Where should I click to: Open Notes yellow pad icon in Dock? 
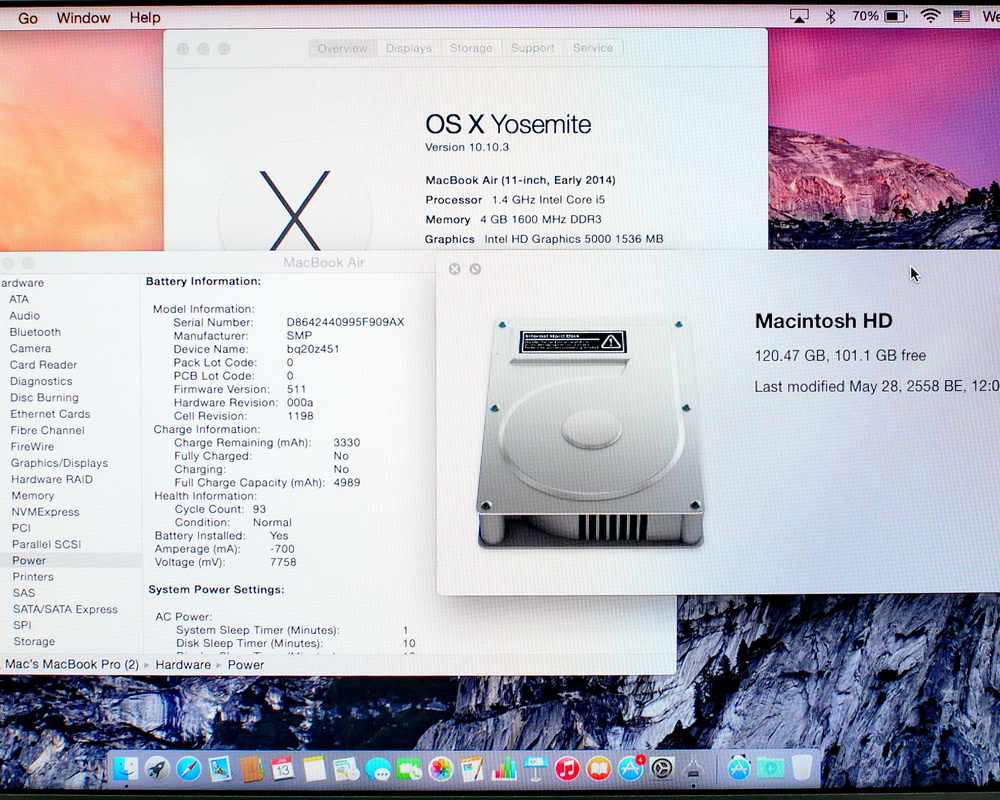(314, 769)
